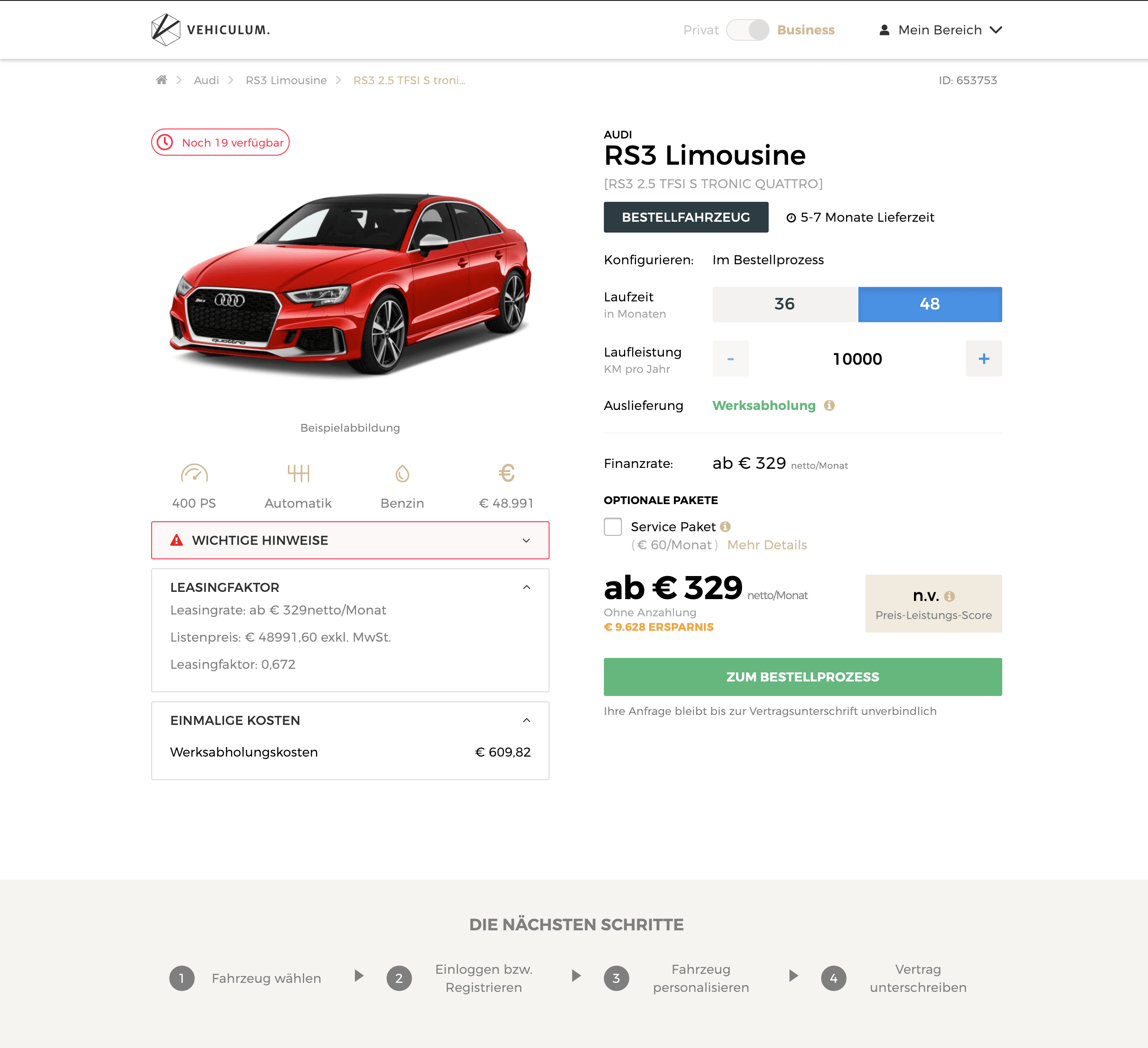
Task: Select the Privat label
Action: pyautogui.click(x=701, y=30)
